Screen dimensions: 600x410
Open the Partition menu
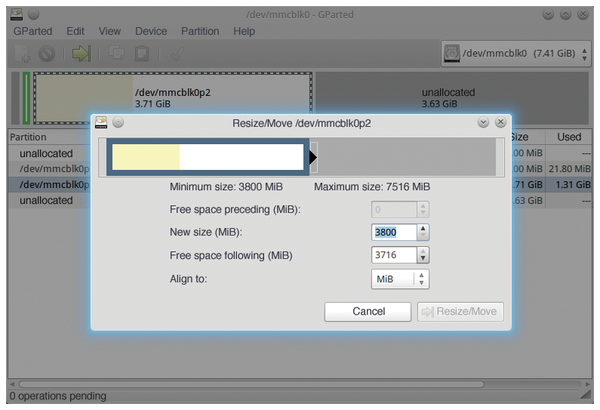point(200,31)
